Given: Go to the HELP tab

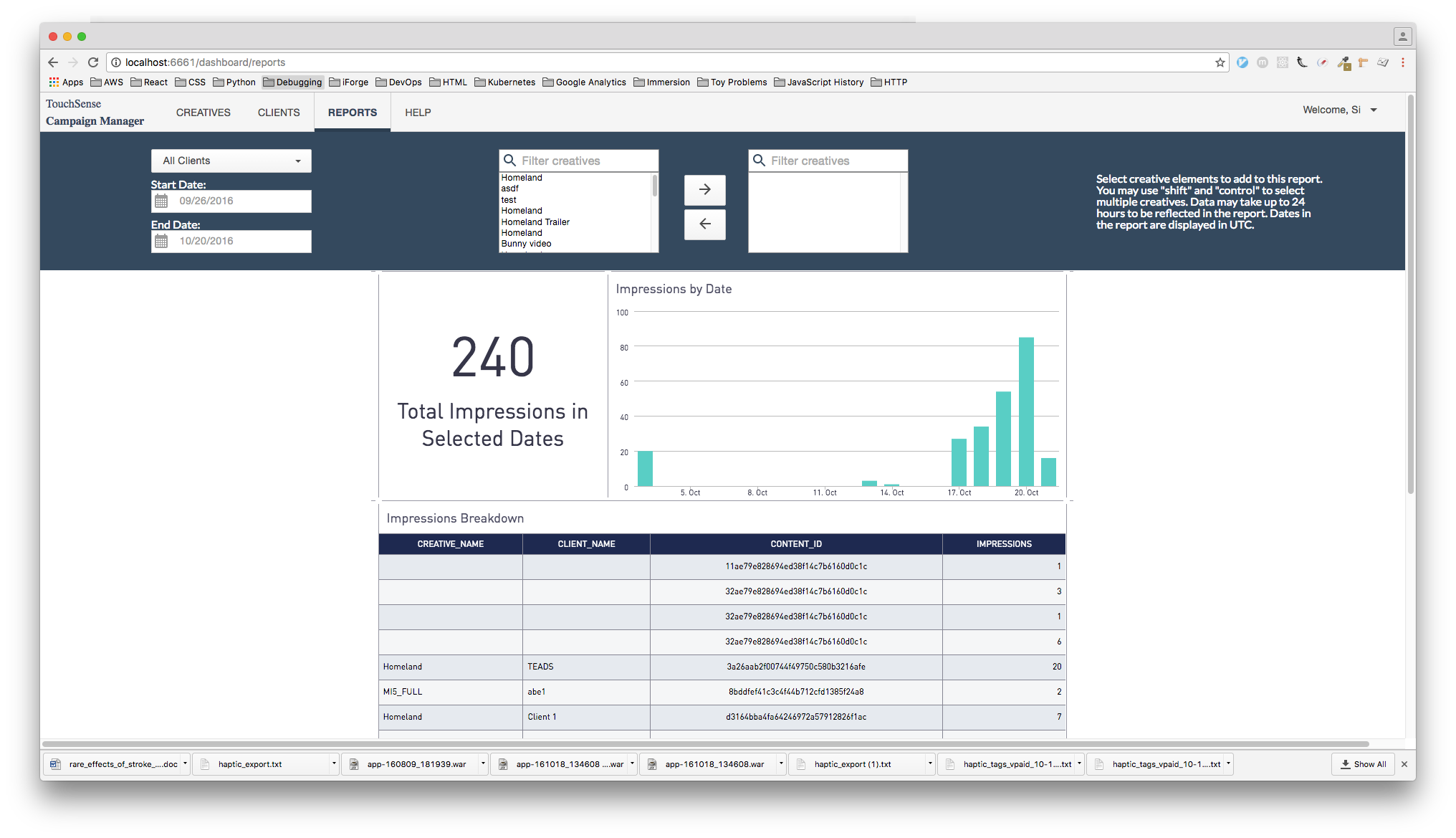Looking at the screenshot, I should pos(418,113).
